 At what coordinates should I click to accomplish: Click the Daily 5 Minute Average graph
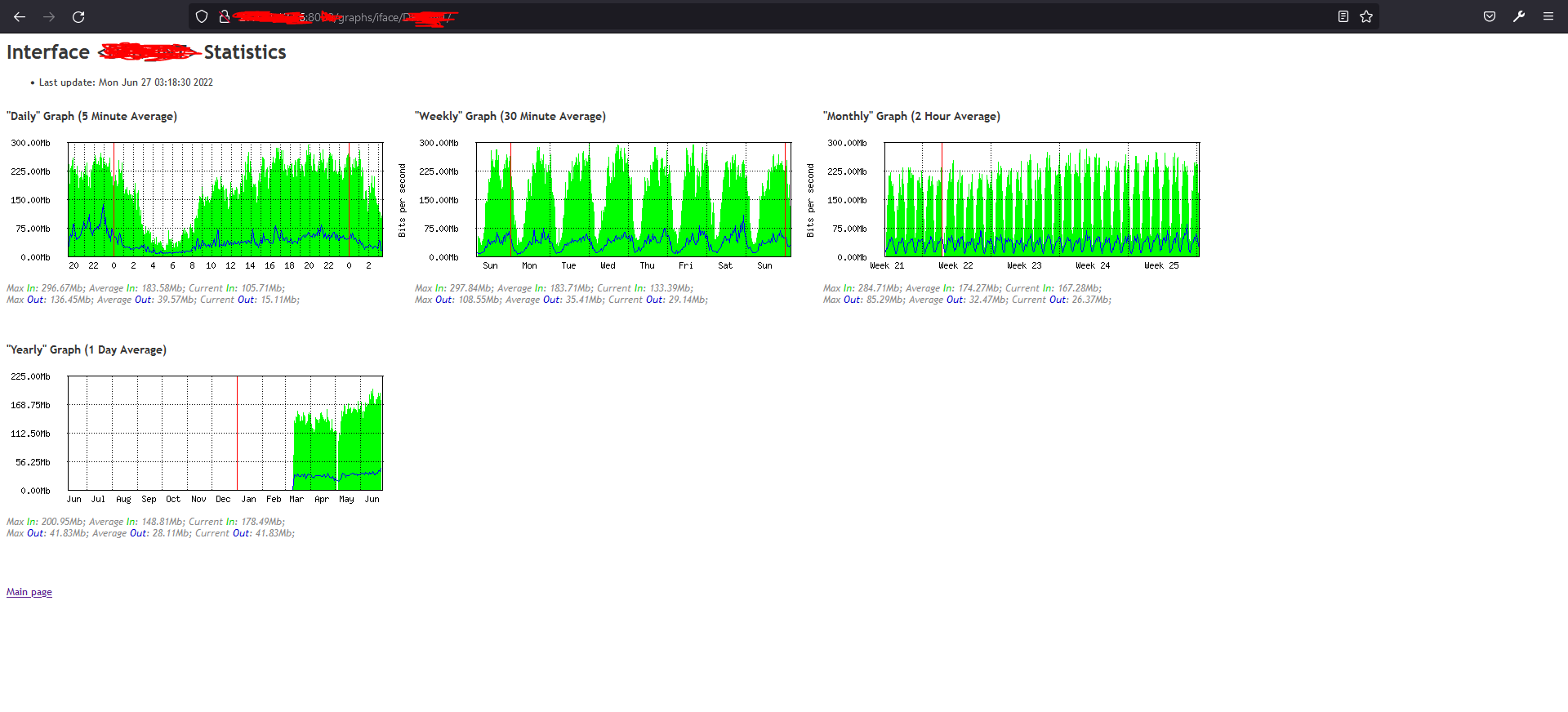pyautogui.click(x=194, y=204)
